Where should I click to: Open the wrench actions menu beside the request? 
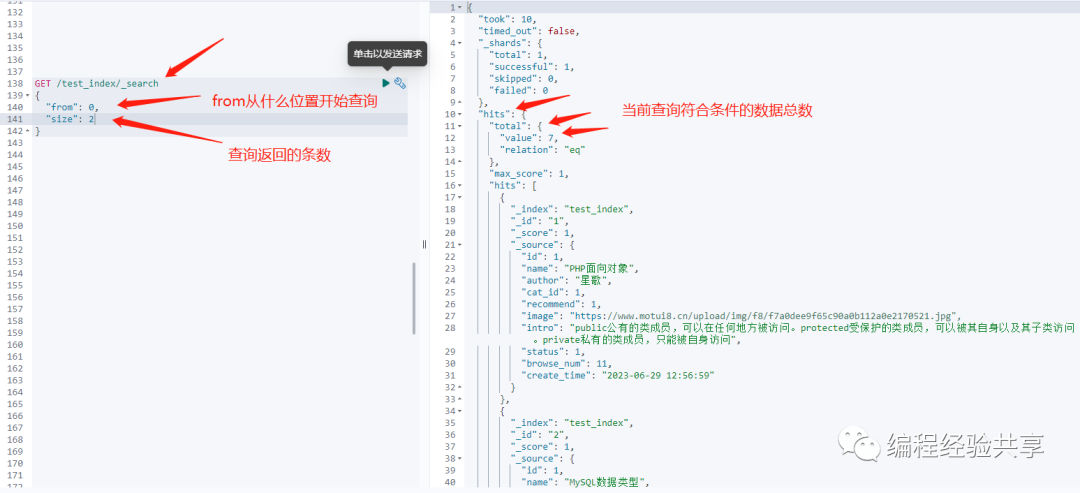(x=399, y=83)
